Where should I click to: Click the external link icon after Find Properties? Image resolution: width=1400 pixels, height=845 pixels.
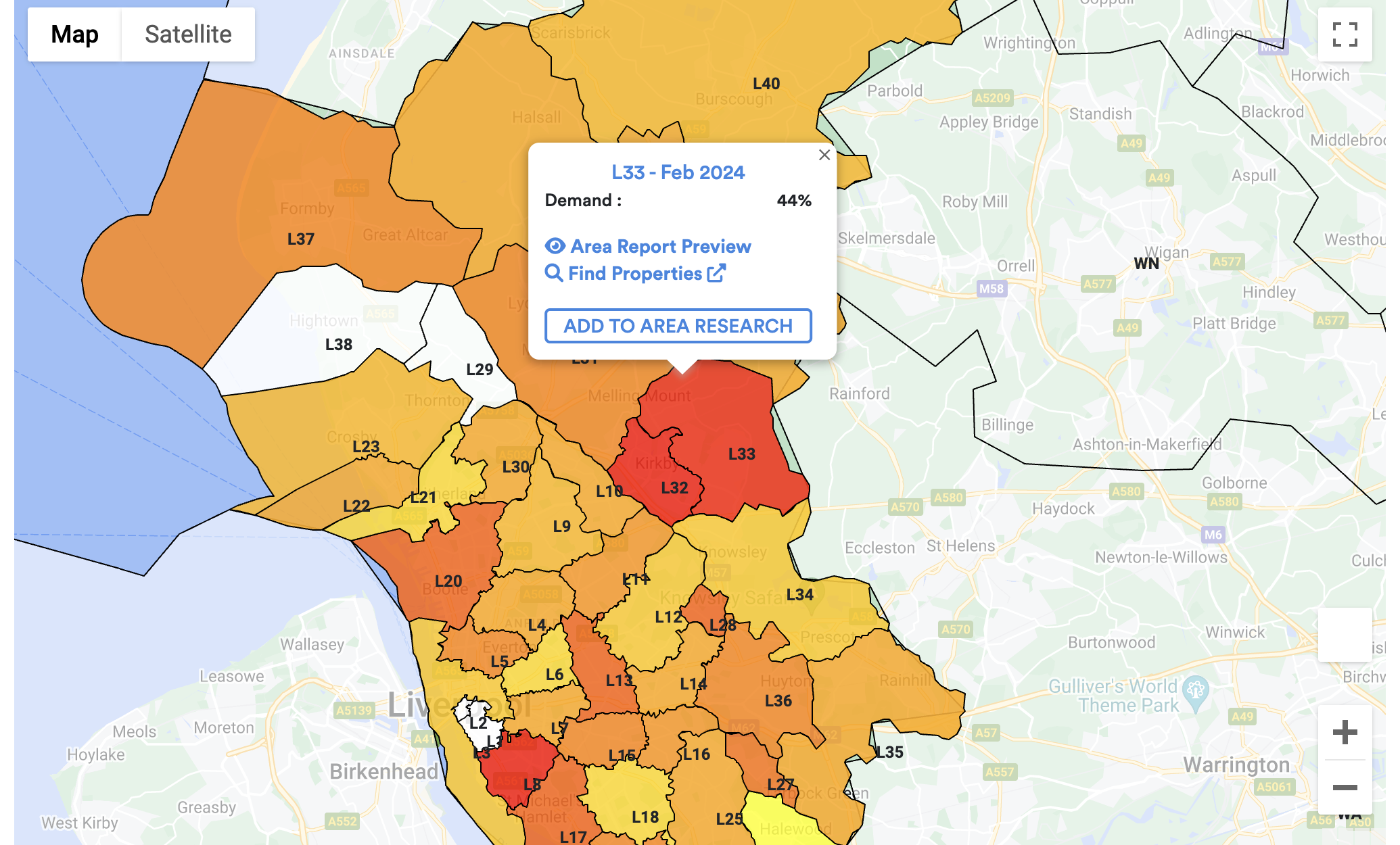[716, 273]
